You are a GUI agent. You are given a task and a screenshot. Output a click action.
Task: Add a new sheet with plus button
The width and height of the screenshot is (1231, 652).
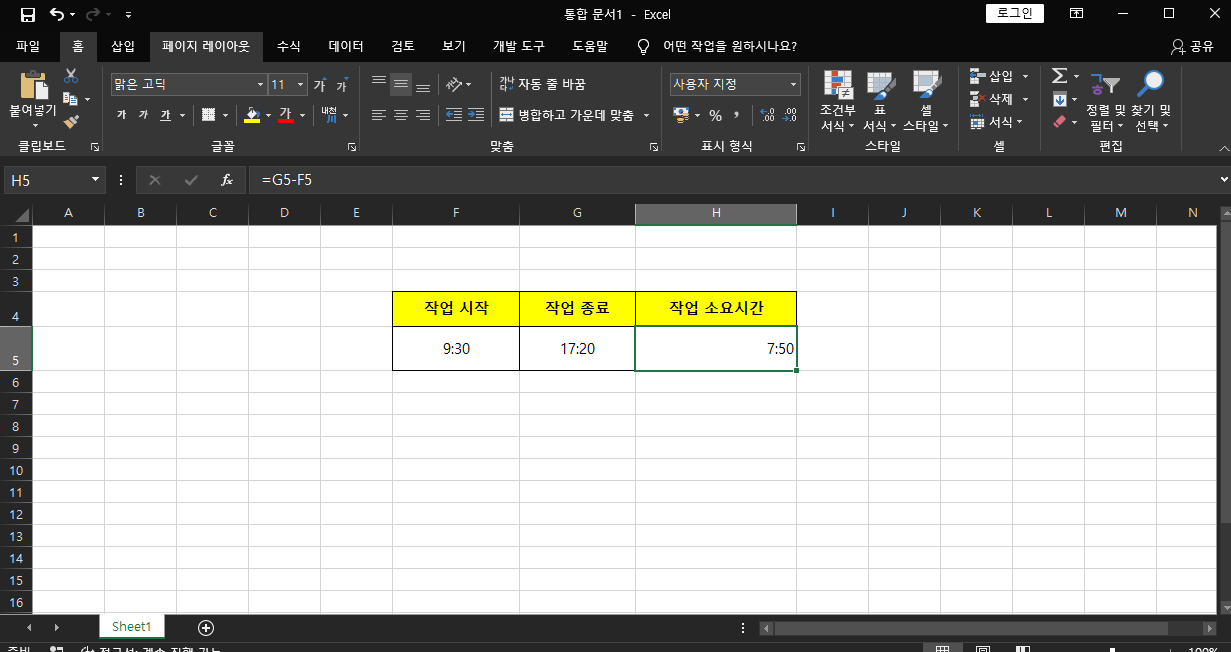click(x=206, y=627)
